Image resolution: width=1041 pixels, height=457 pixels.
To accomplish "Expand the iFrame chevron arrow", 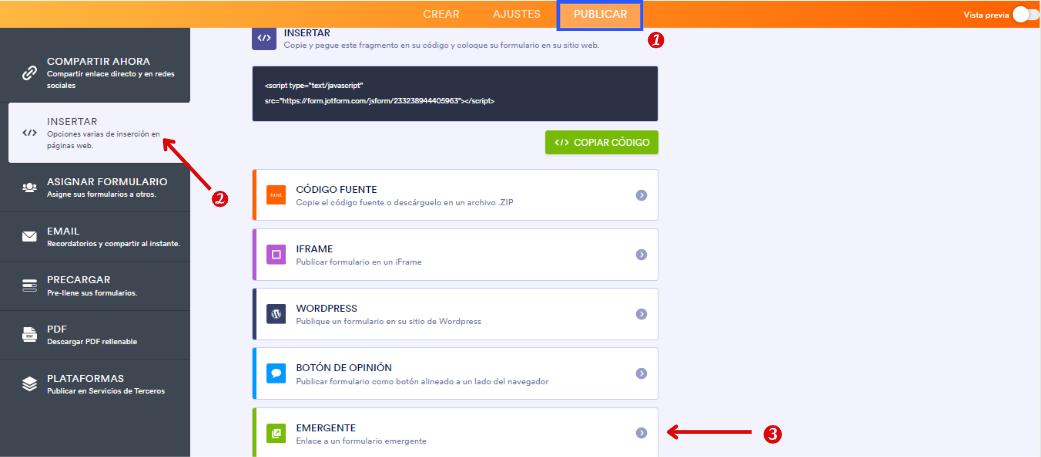I will [641, 254].
